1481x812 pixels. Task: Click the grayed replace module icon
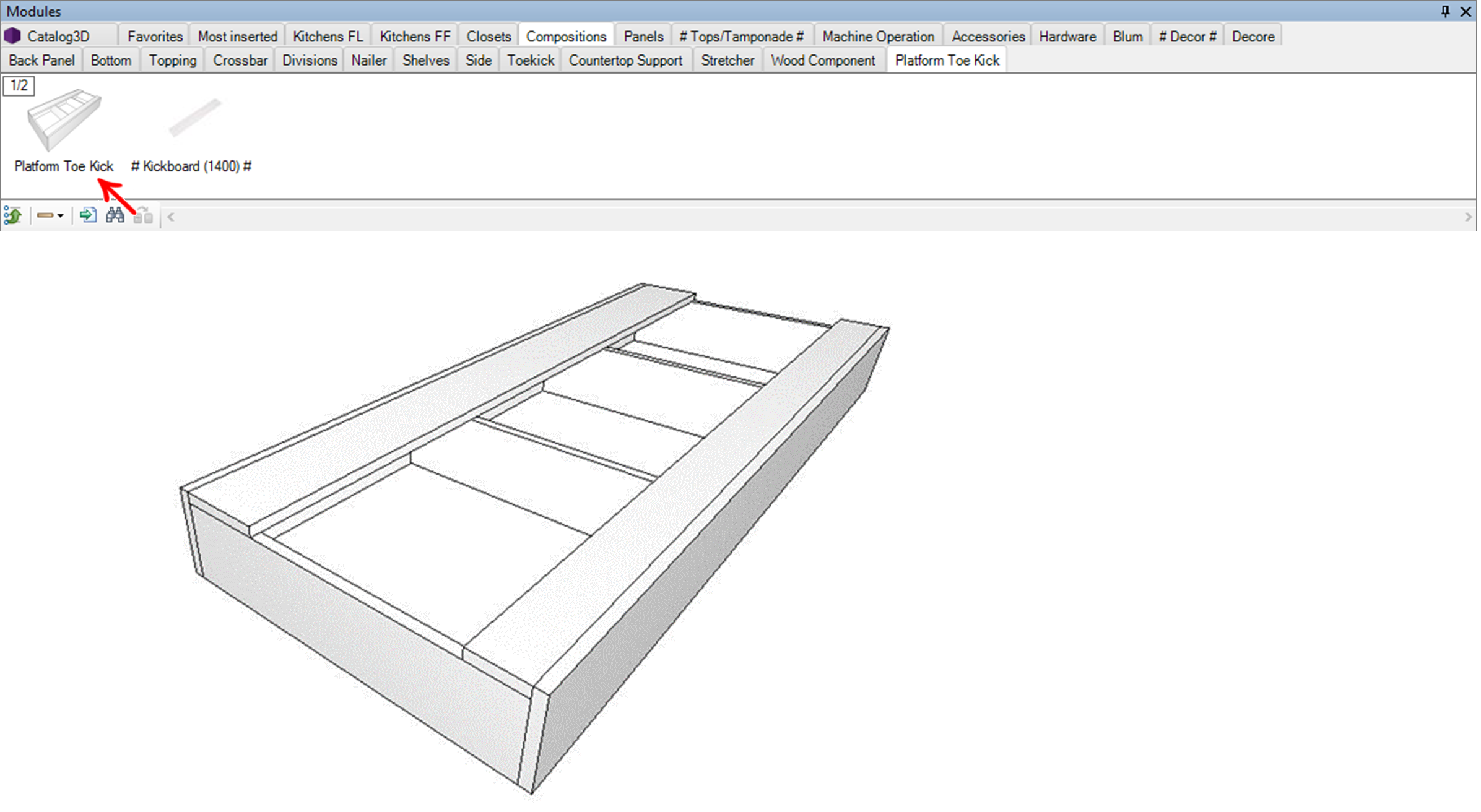pos(143,216)
